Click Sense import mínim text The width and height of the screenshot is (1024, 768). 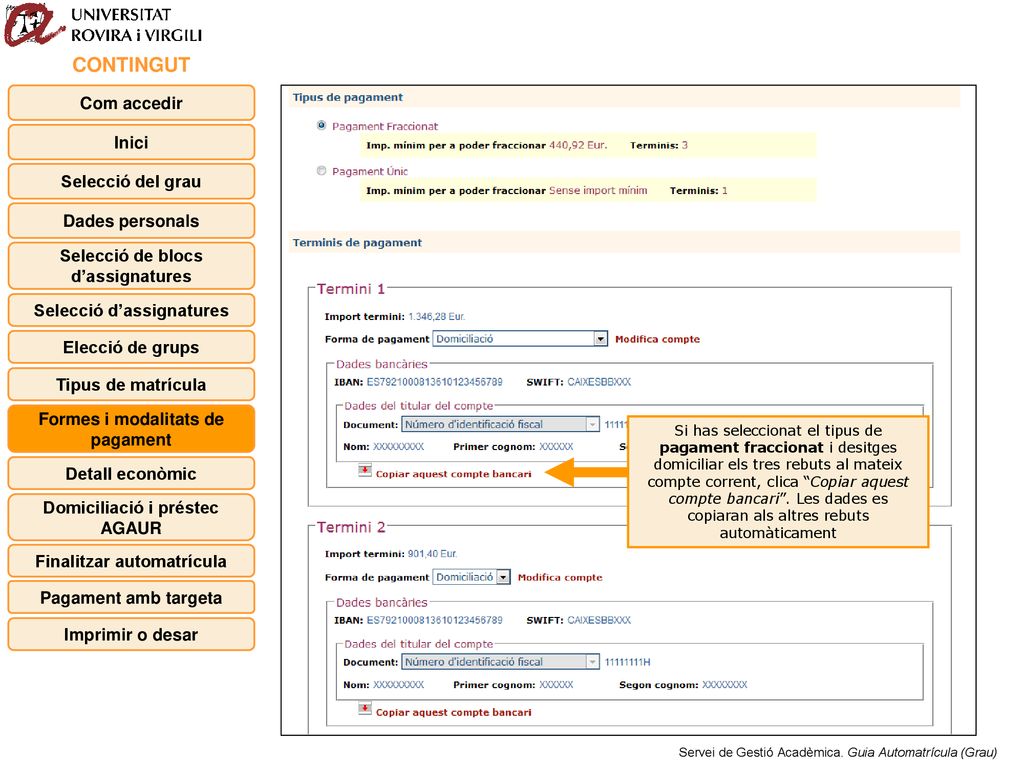(x=598, y=191)
